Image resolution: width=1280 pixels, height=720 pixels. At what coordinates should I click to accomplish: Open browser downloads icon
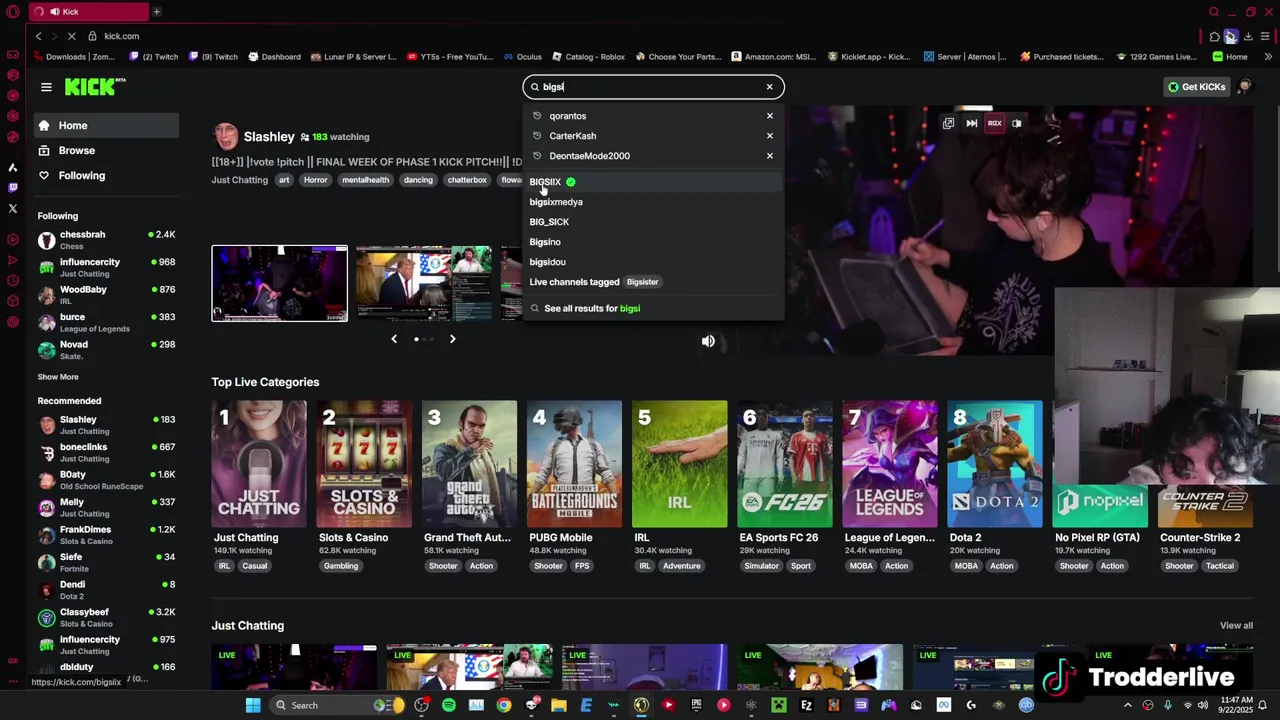coord(1248,37)
